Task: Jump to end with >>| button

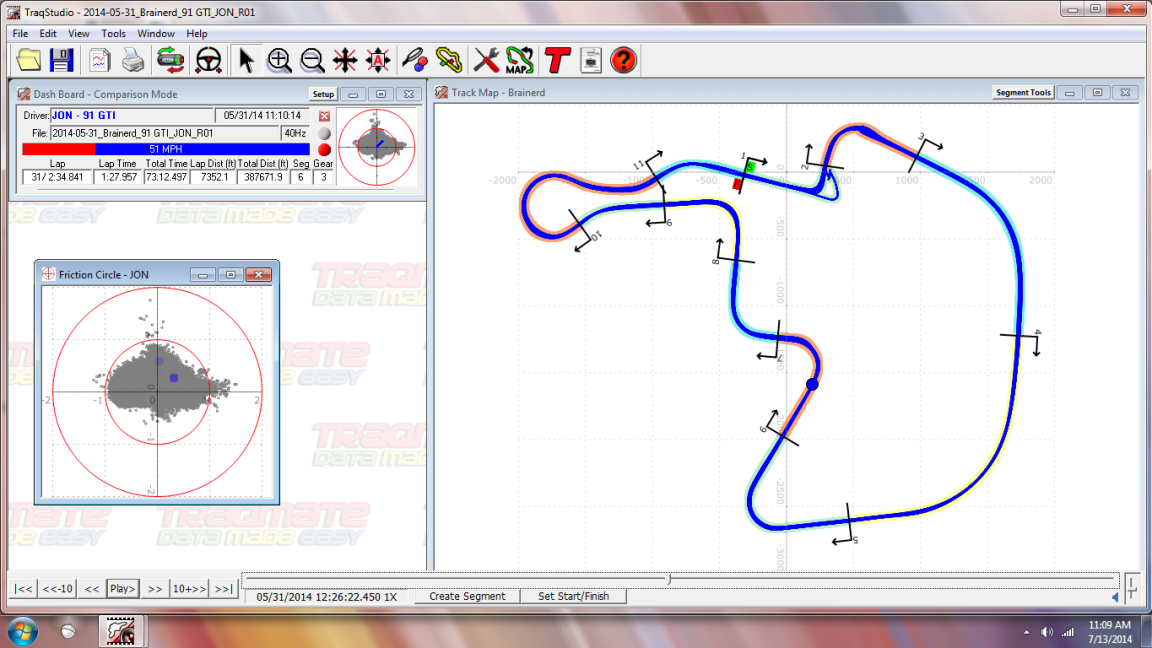Action: (x=223, y=588)
